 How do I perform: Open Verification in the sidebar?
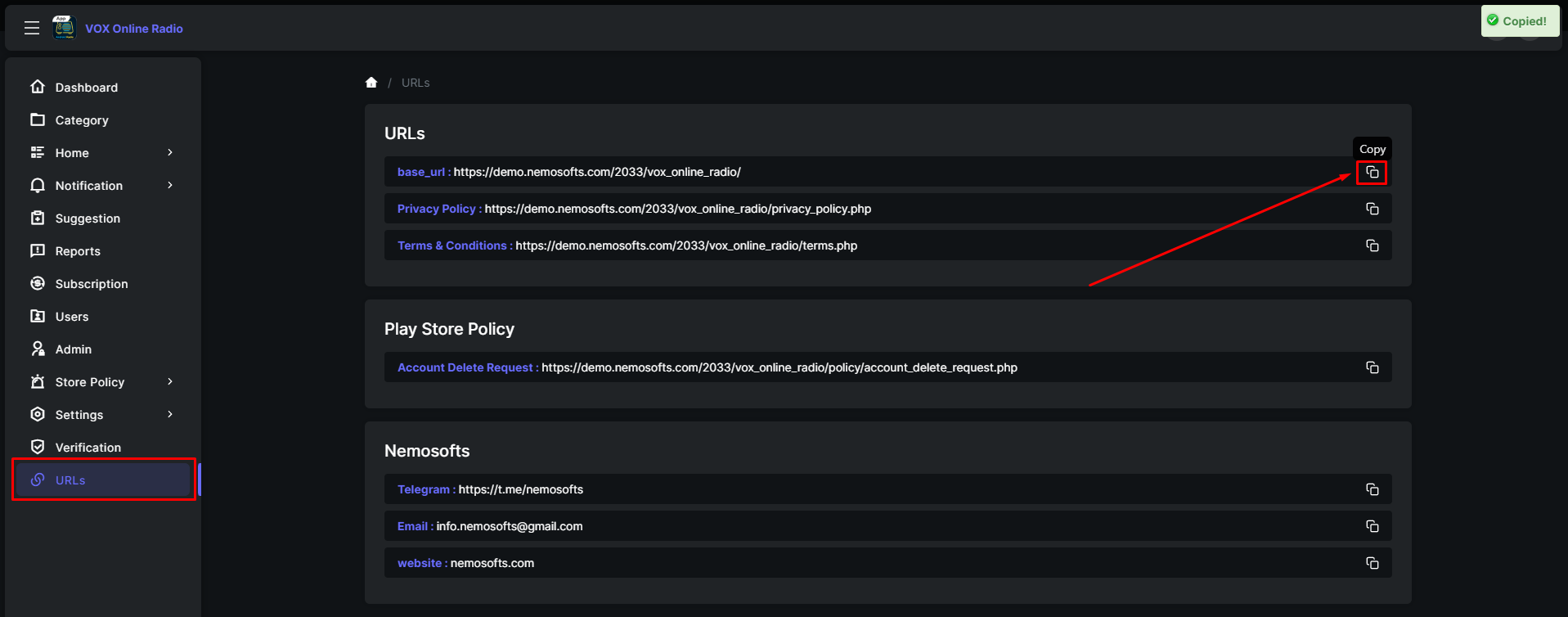coord(103,448)
